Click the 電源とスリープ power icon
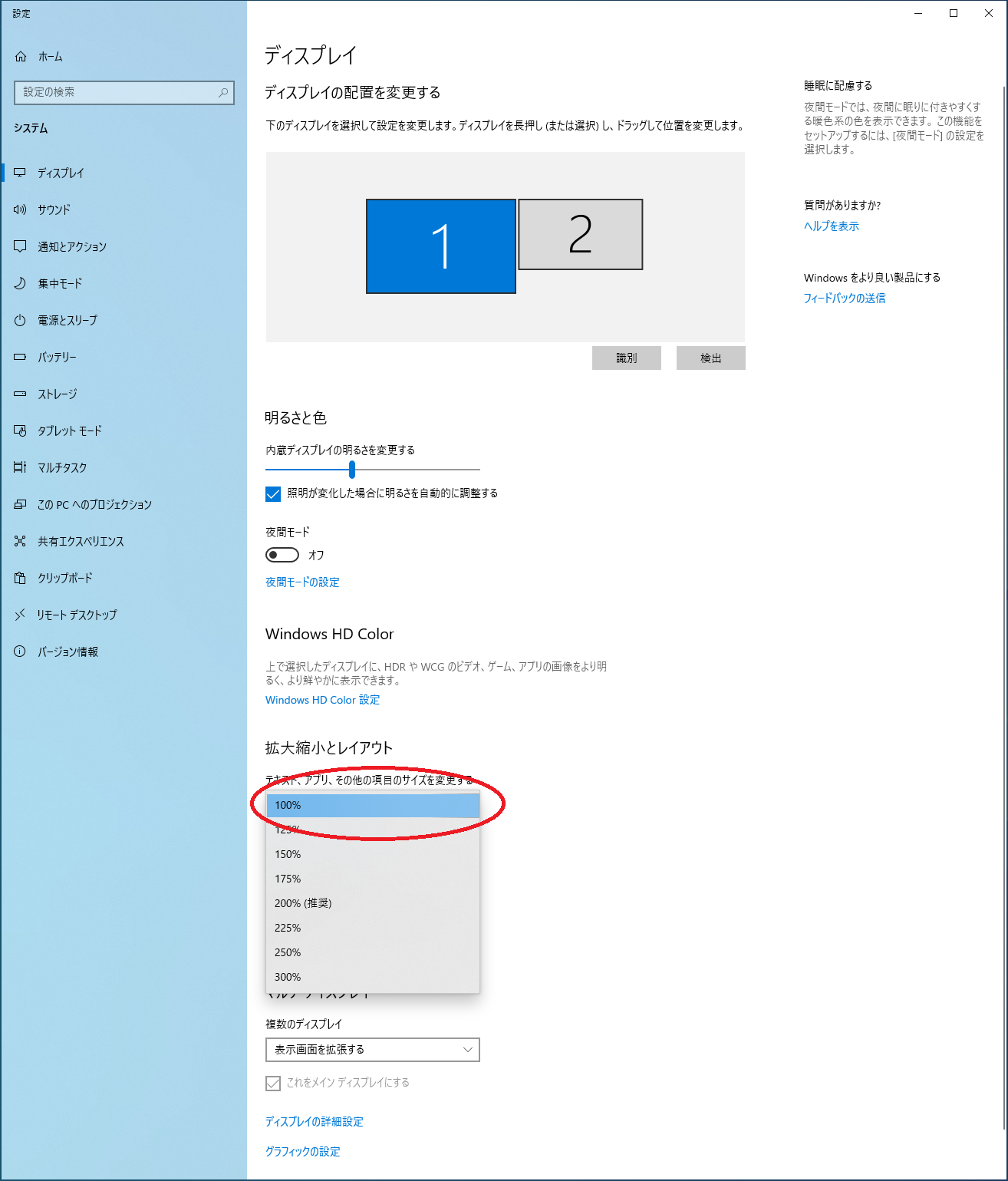The image size is (1008, 1181). (x=21, y=320)
